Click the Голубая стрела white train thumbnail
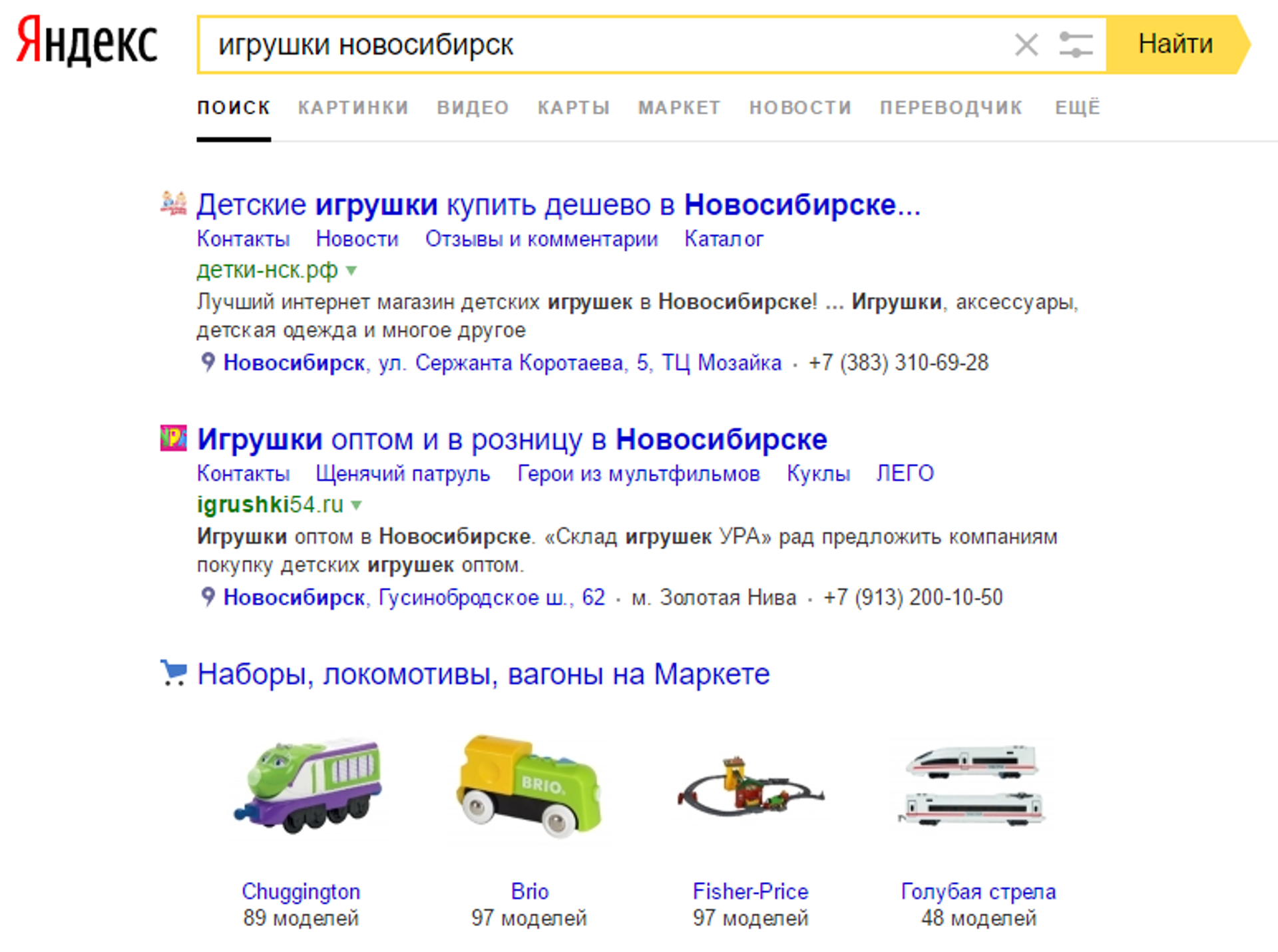The height and width of the screenshot is (952, 1278). click(972, 786)
